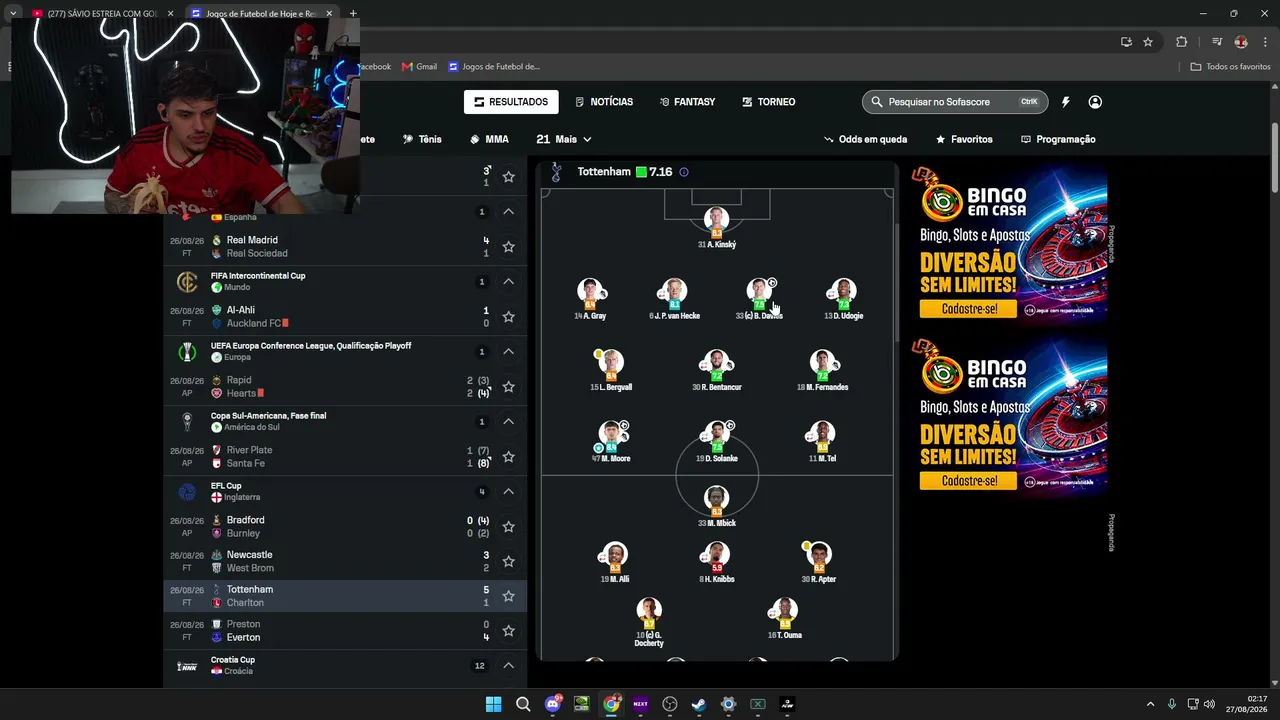Viewport: 1280px width, 720px height.
Task: Collapse the FIFA Intercontinental Cup section
Action: coord(508,282)
